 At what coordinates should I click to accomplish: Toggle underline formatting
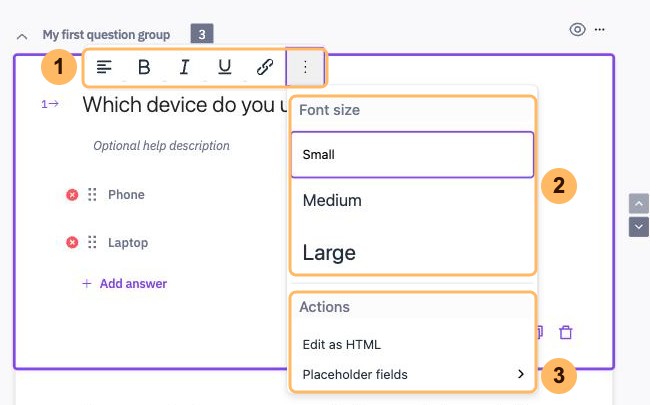pyautogui.click(x=225, y=67)
